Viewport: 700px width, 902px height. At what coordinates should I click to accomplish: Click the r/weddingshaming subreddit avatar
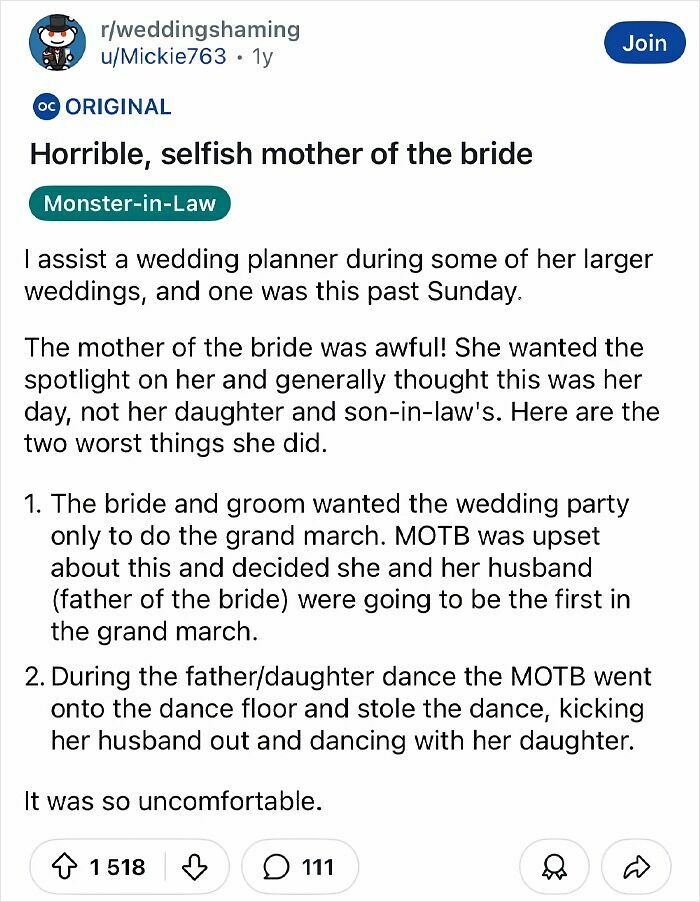57,42
